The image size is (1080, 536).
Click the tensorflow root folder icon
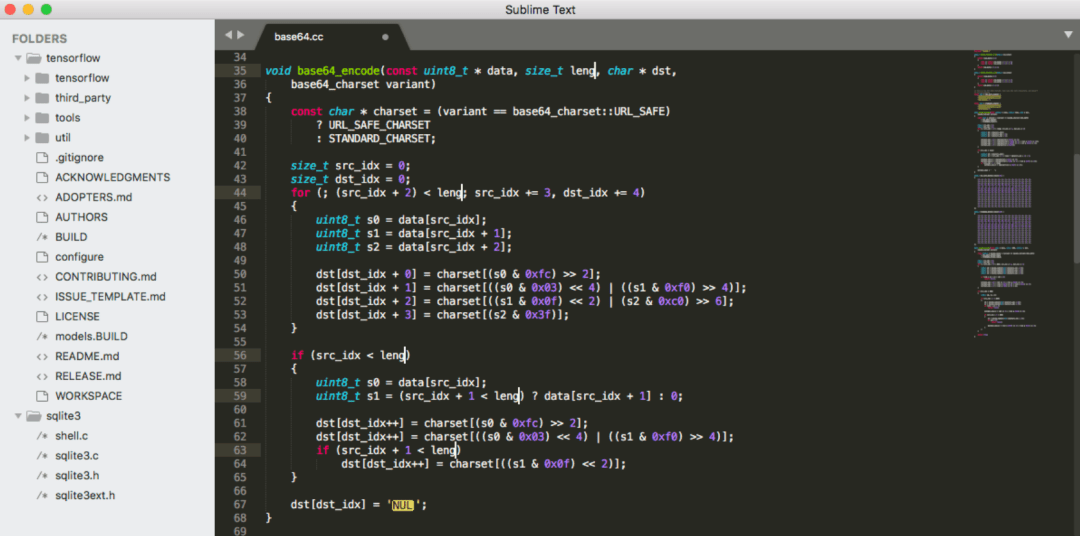click(x=34, y=58)
